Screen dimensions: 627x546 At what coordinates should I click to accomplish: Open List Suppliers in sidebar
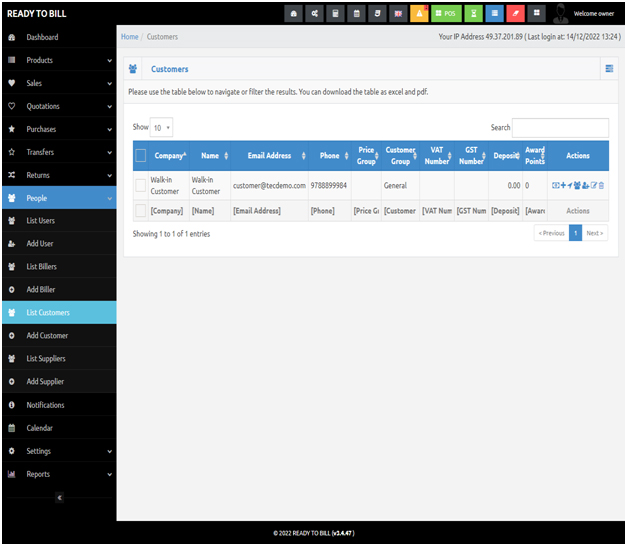(x=59, y=359)
